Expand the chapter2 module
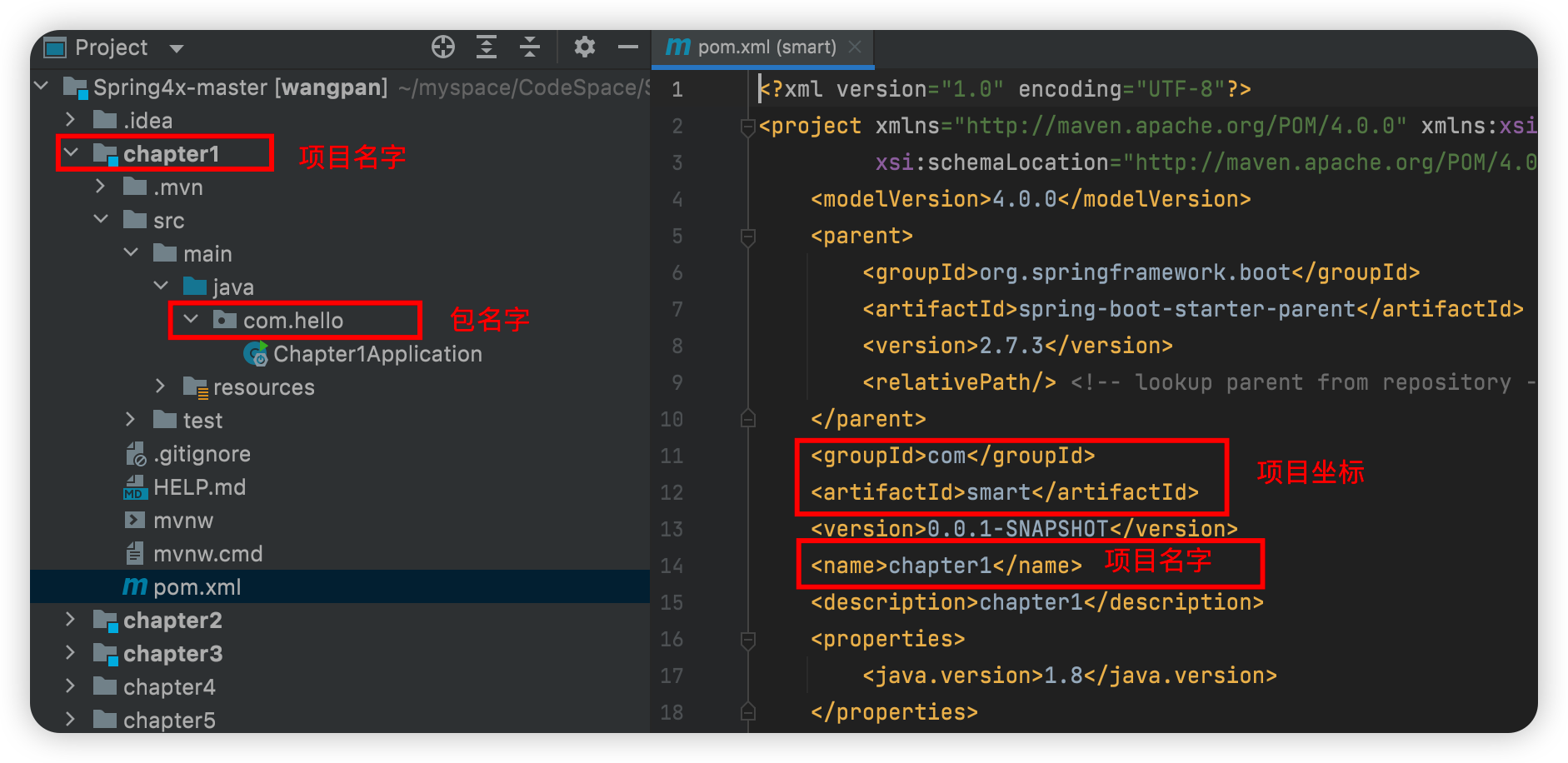 [71, 619]
